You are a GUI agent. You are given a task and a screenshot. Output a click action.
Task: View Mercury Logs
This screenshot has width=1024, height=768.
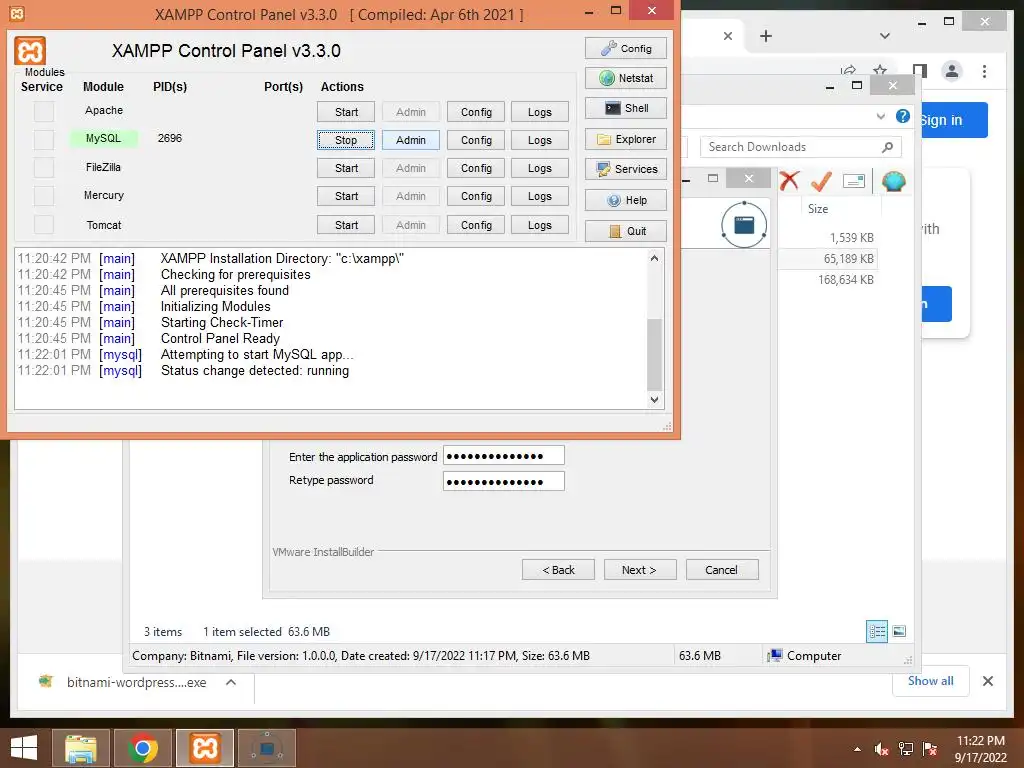pyautogui.click(x=540, y=196)
